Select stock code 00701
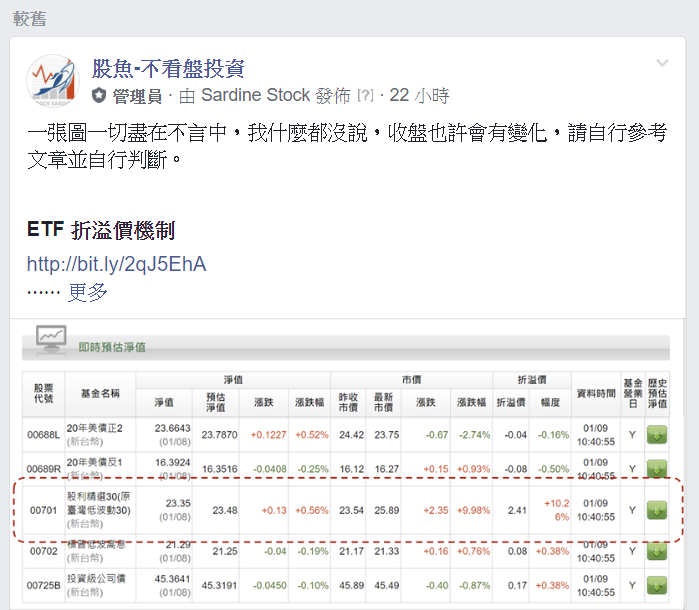The width and height of the screenshot is (699, 610). click(43, 510)
